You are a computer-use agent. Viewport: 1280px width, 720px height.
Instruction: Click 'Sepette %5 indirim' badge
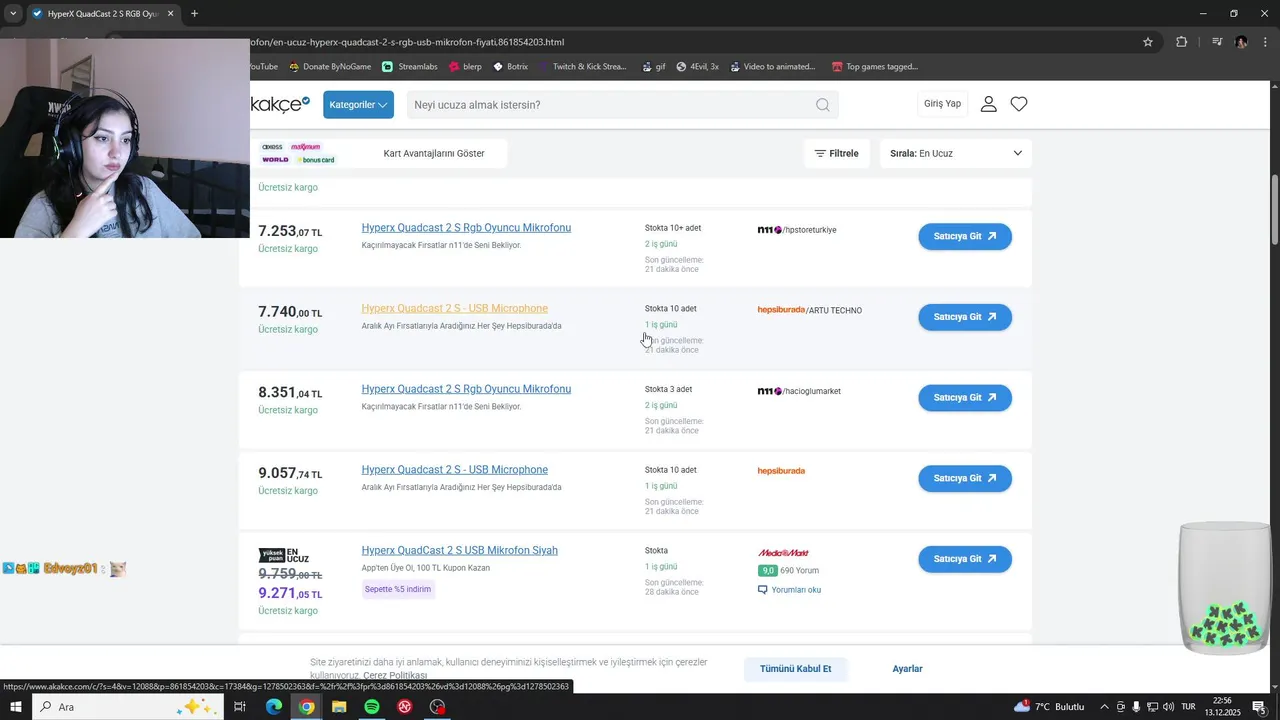[x=398, y=589]
